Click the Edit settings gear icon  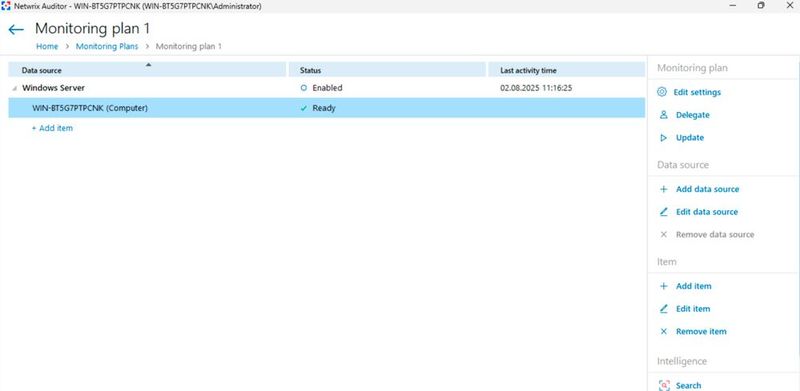coord(662,92)
